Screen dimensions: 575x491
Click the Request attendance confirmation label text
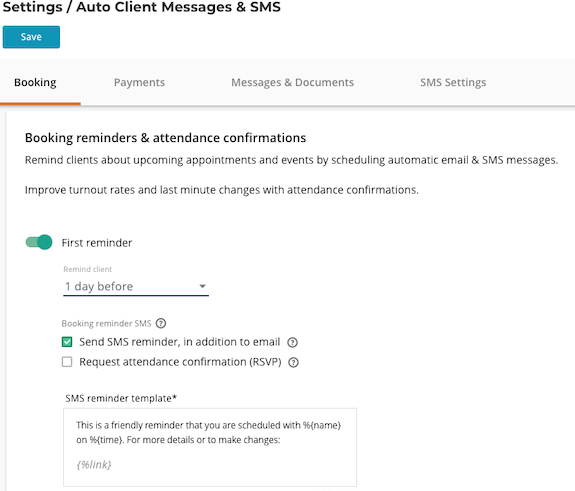(x=180, y=362)
